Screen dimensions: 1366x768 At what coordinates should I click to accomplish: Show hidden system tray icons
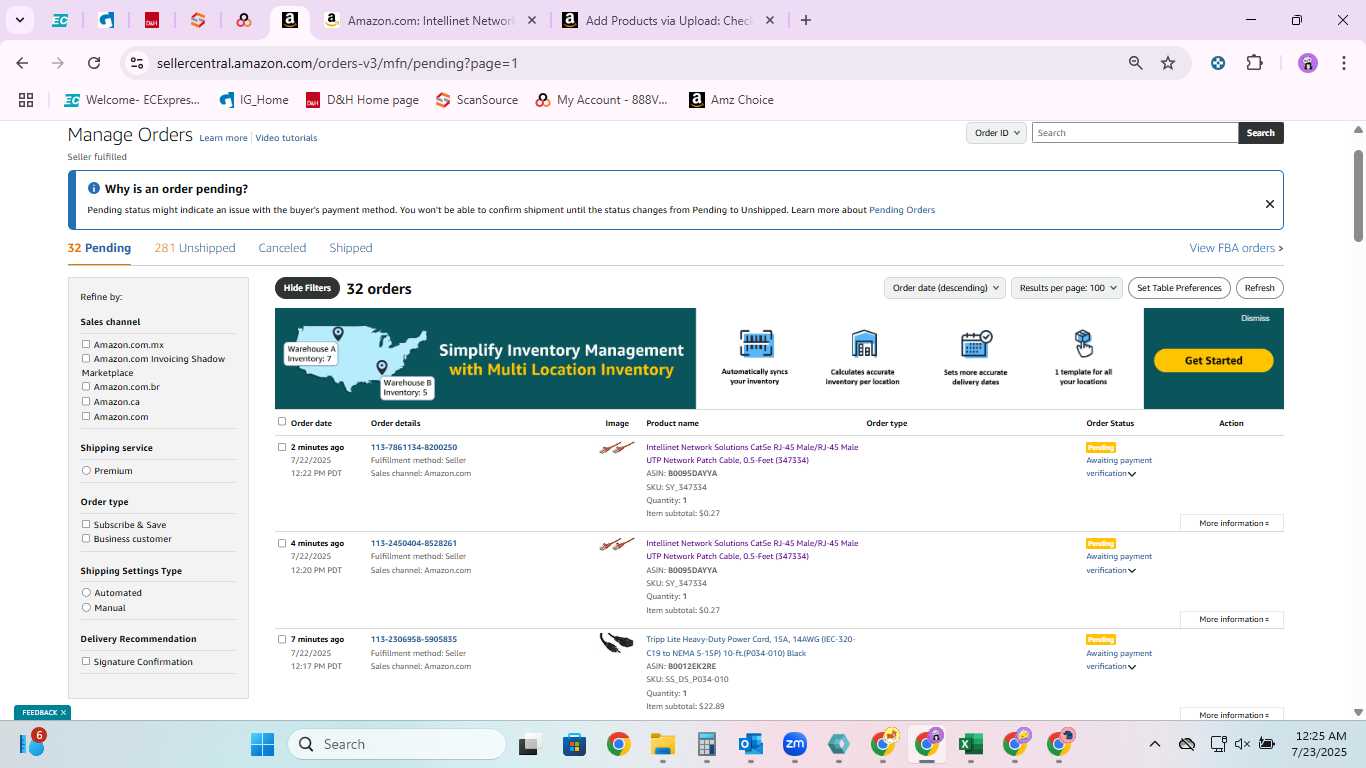point(1154,744)
